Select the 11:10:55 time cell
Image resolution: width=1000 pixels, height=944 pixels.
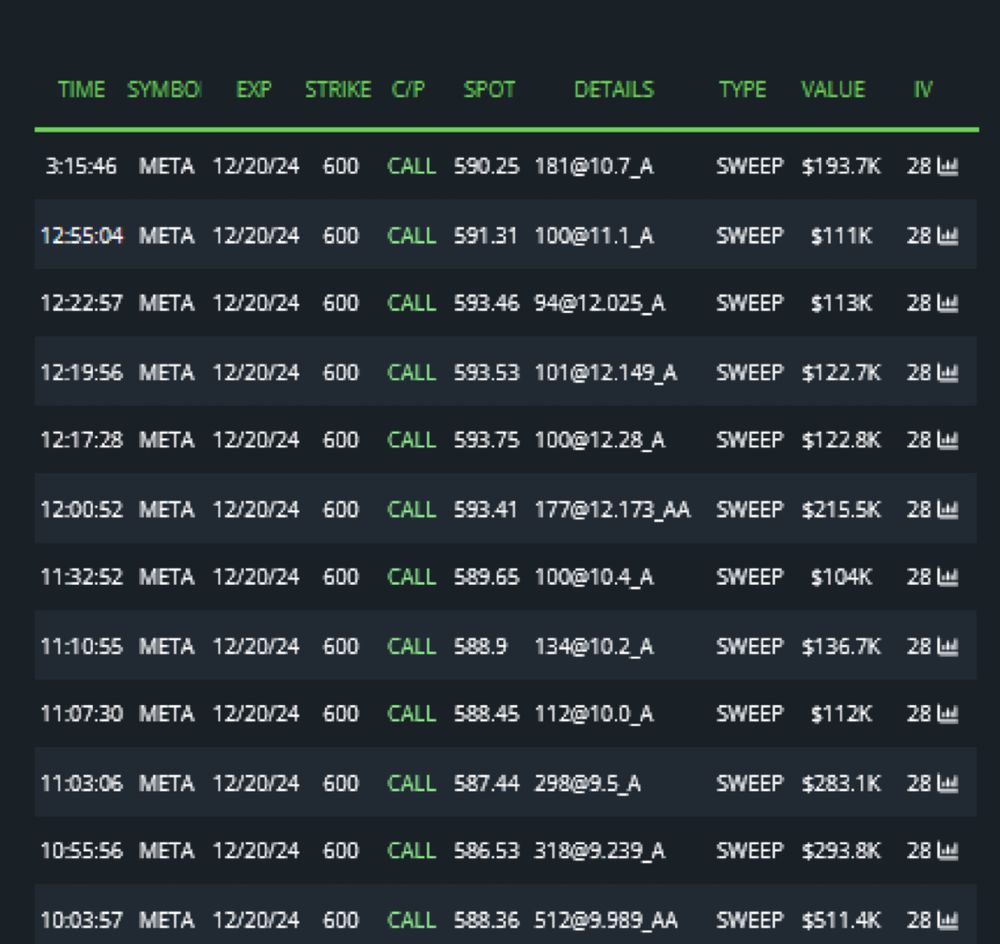point(82,647)
